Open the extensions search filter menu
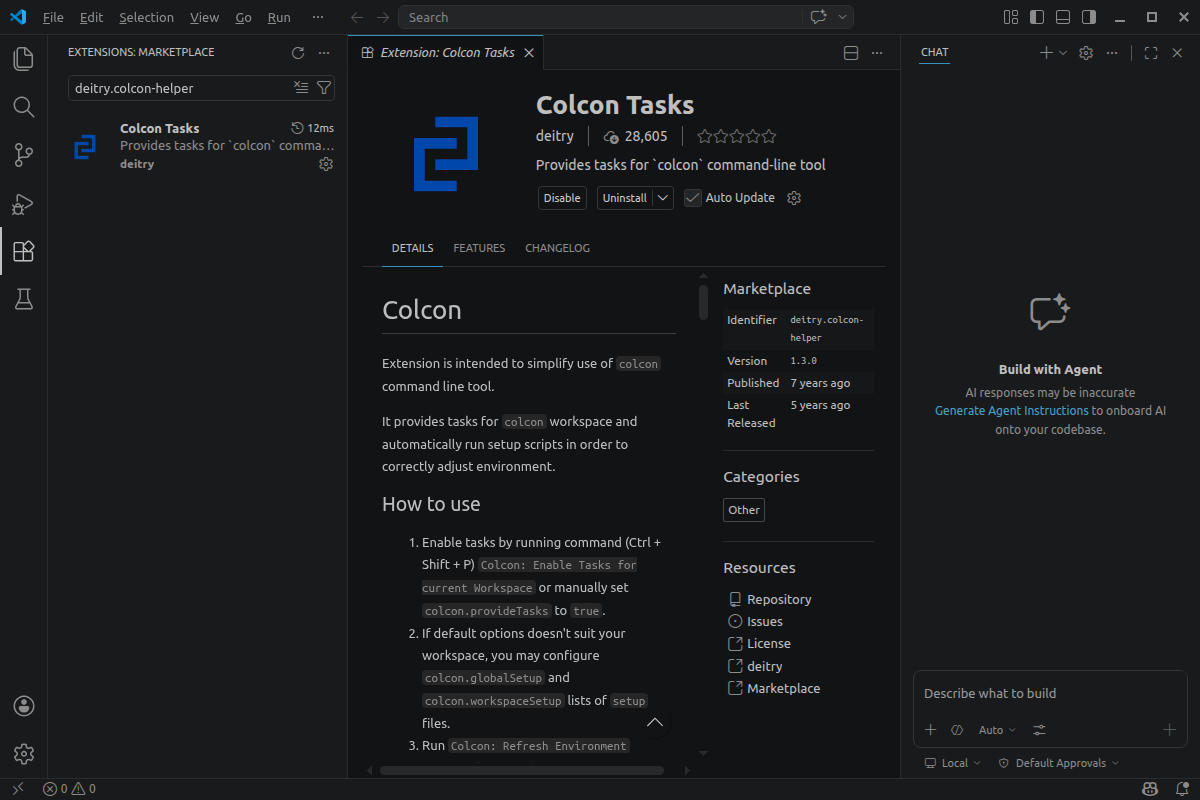 tap(323, 88)
